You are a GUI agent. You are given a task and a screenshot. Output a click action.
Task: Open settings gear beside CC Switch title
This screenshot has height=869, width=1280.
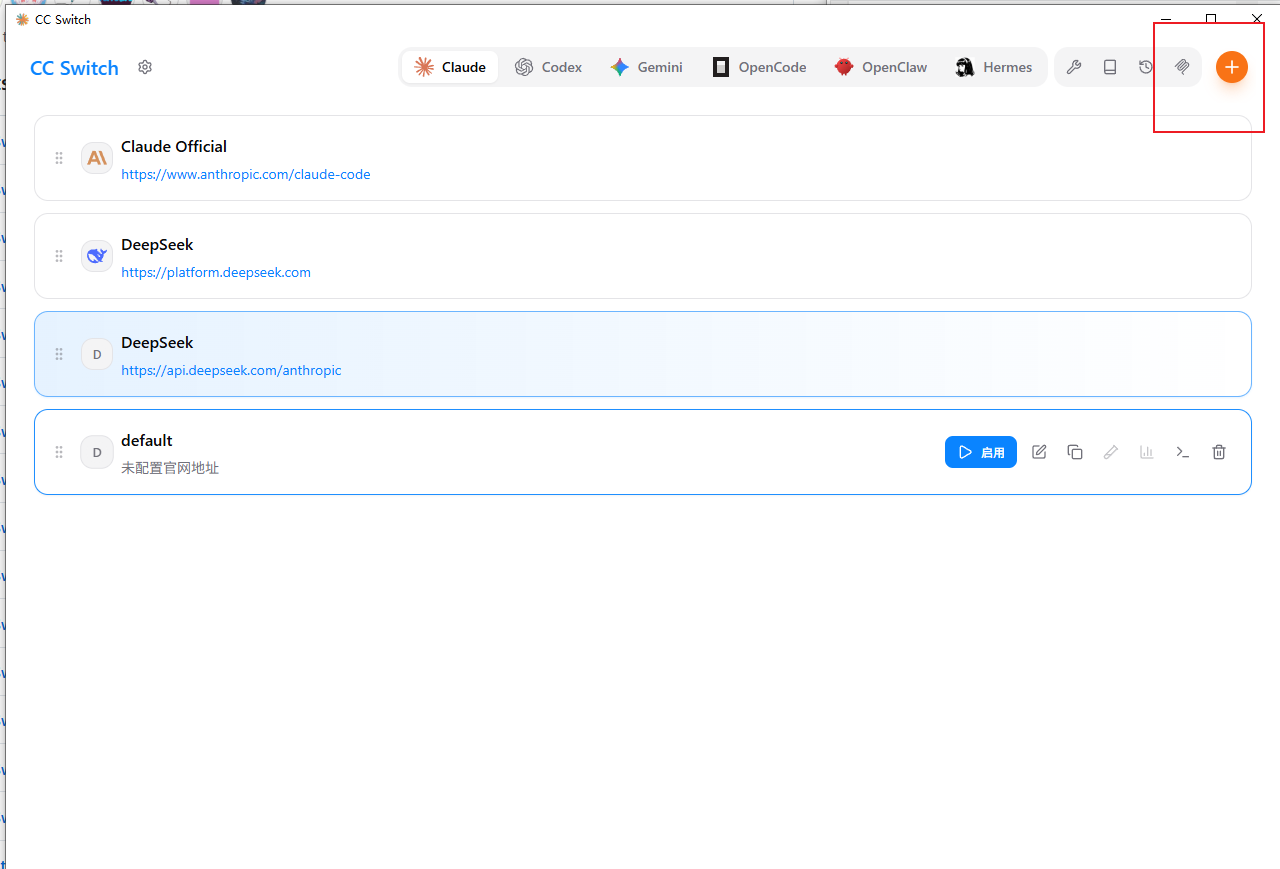[x=145, y=67]
